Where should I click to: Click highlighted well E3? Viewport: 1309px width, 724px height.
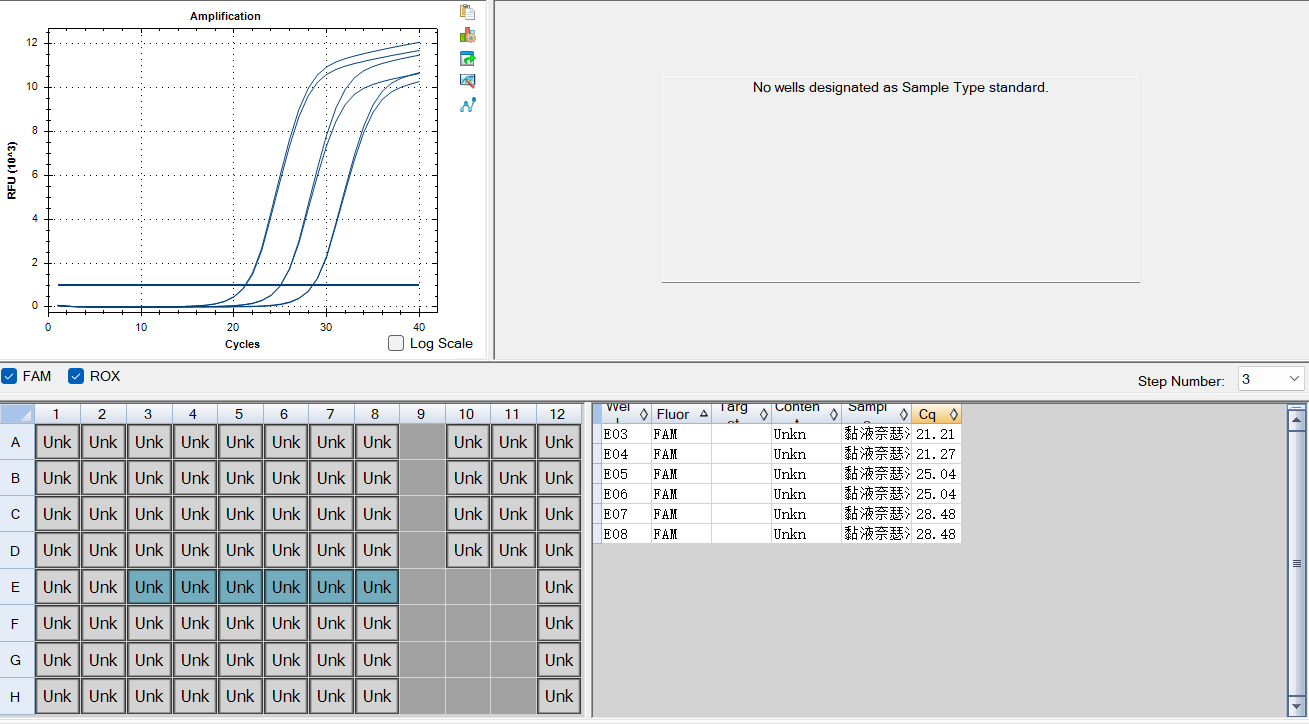tap(149, 587)
